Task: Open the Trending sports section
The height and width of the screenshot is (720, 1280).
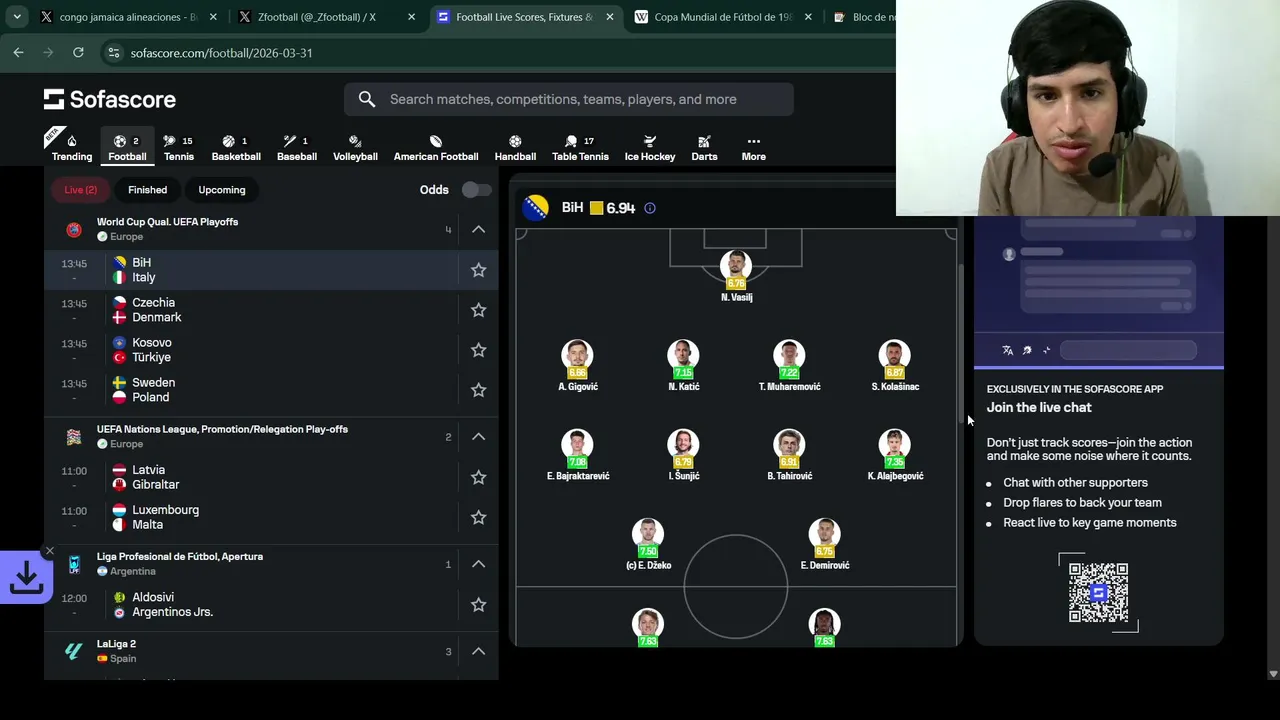Action: [72, 147]
